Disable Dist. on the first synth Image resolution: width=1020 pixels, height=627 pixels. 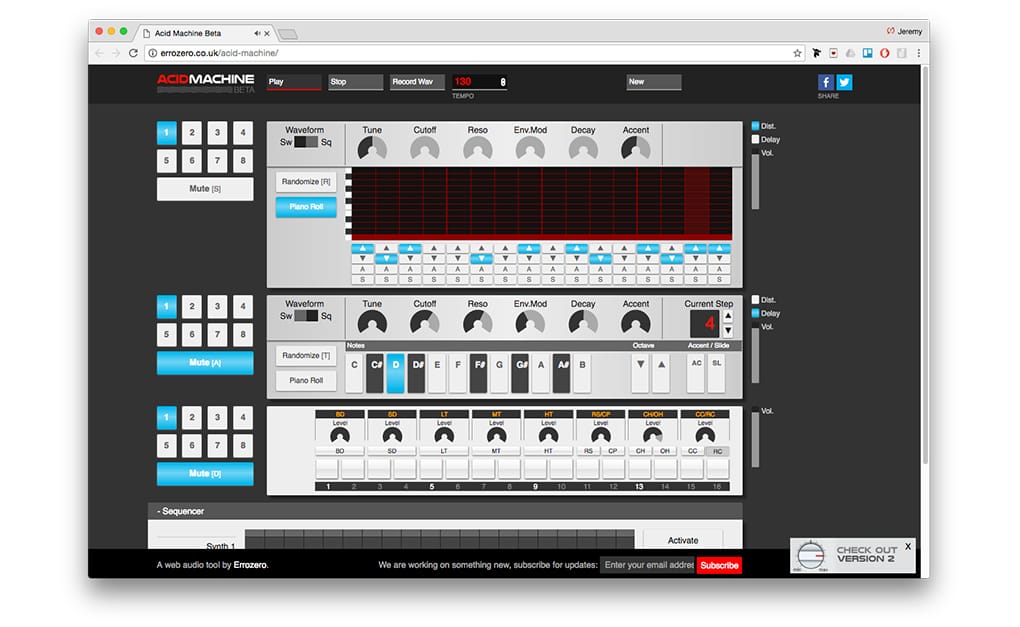click(x=756, y=126)
